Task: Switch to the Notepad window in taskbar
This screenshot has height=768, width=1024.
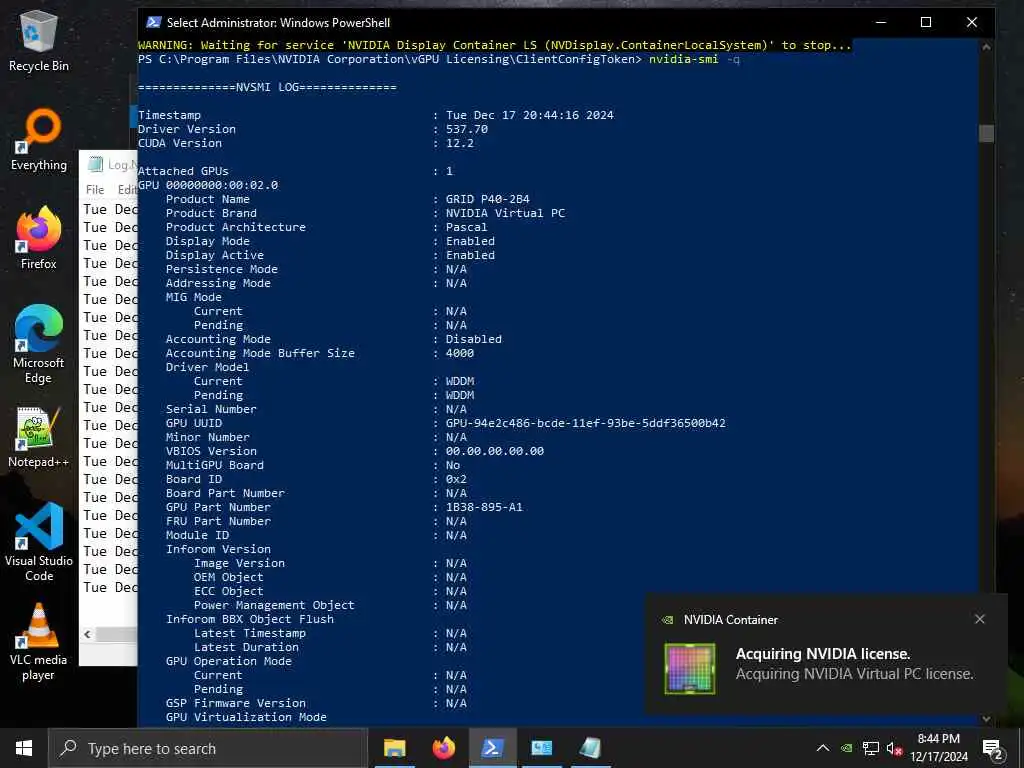Action: point(590,748)
